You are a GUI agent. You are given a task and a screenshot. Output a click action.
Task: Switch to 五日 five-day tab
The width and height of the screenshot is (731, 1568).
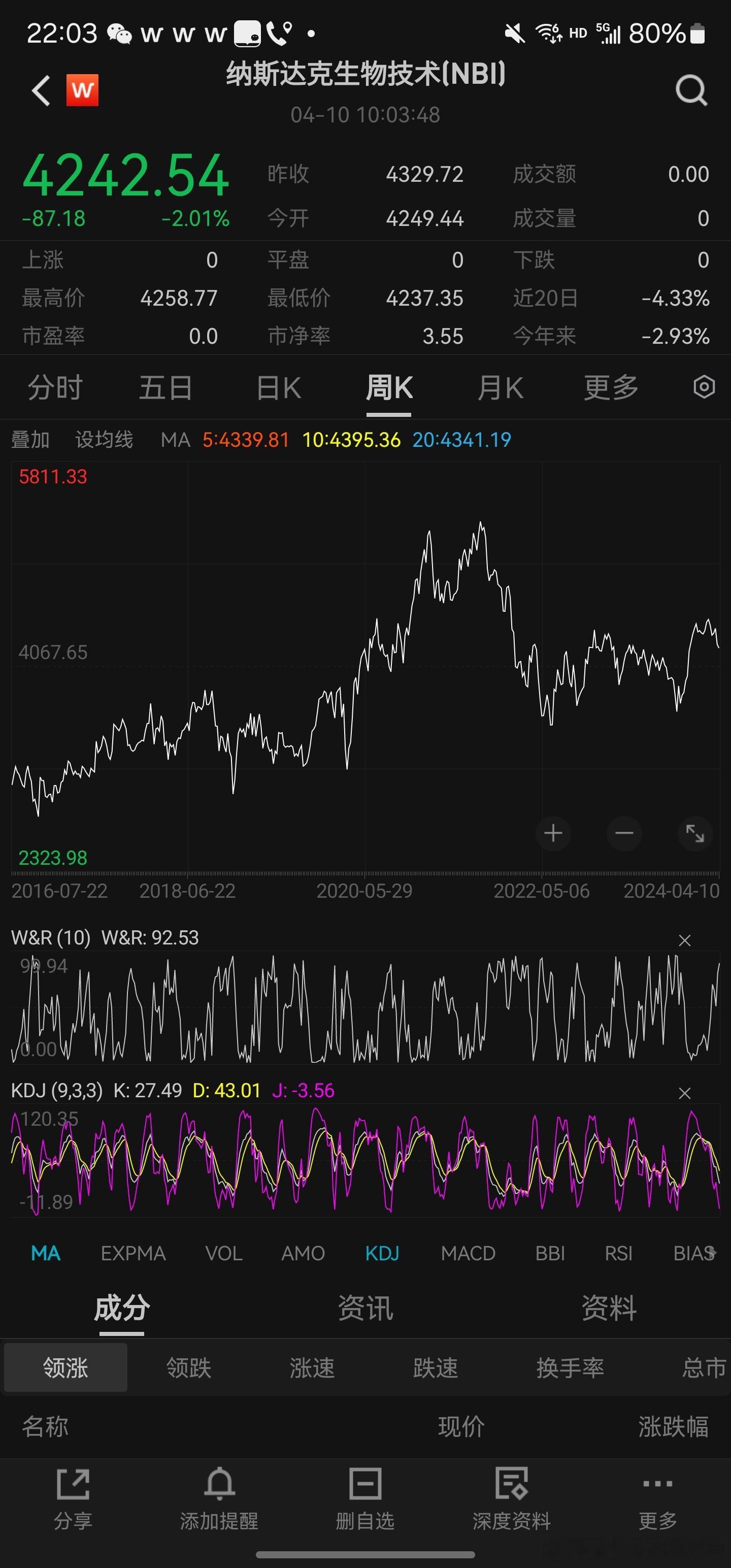click(165, 388)
